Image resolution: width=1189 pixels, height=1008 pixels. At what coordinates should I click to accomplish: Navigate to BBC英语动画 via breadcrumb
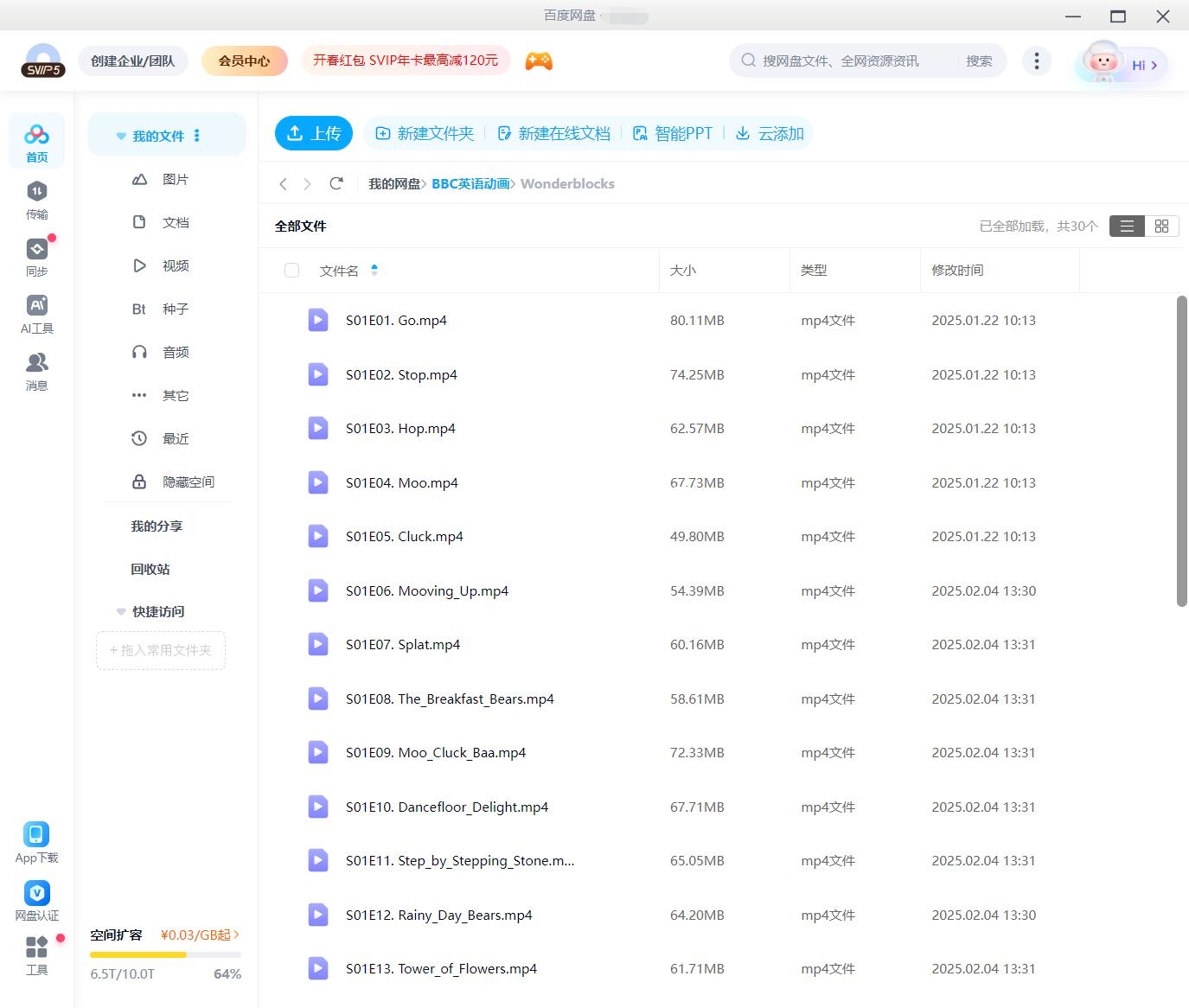[470, 183]
